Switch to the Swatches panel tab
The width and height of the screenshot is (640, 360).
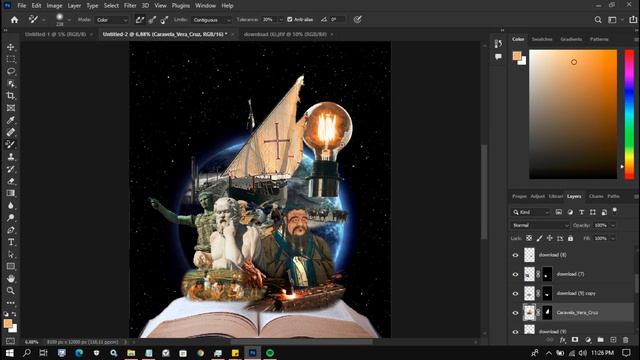click(x=542, y=39)
